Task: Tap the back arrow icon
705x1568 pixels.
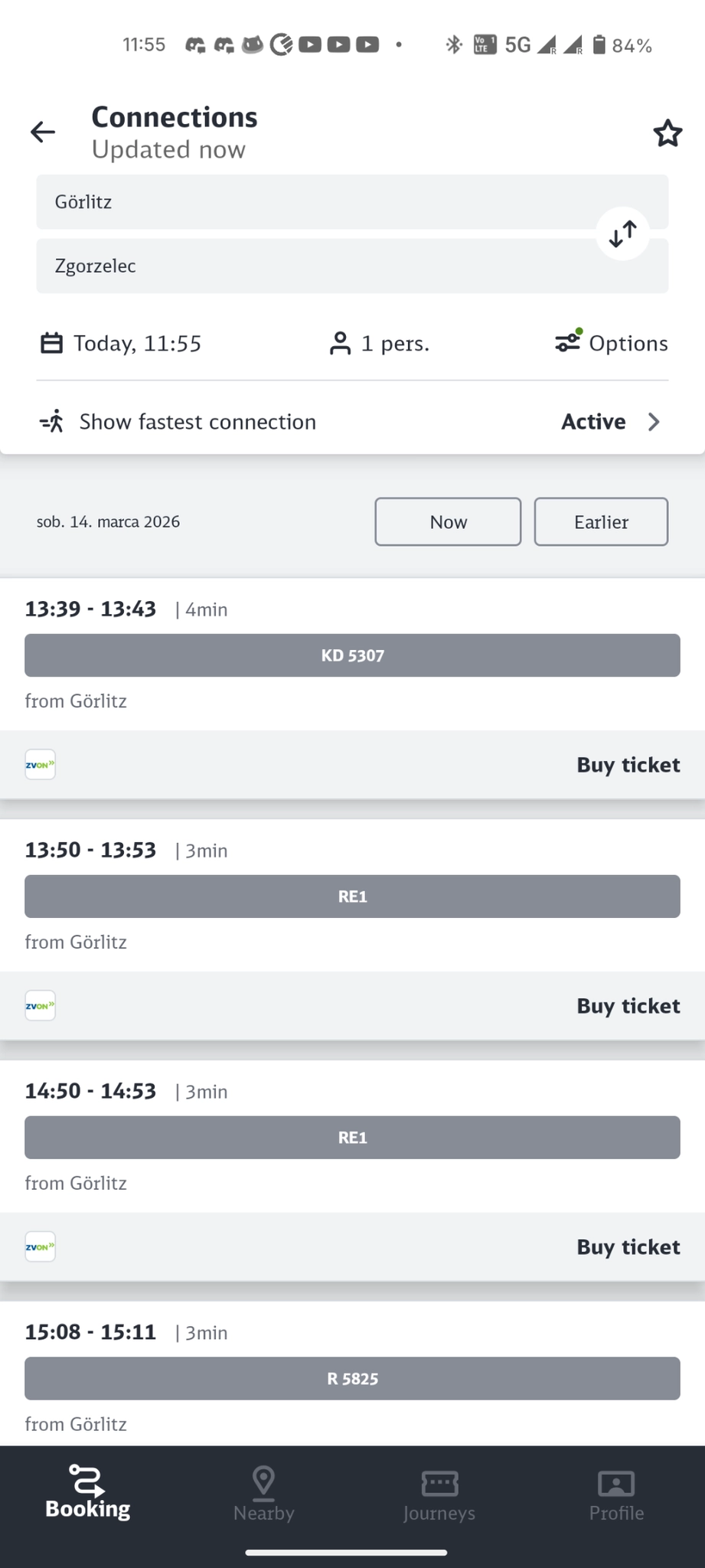Action: pyautogui.click(x=43, y=132)
